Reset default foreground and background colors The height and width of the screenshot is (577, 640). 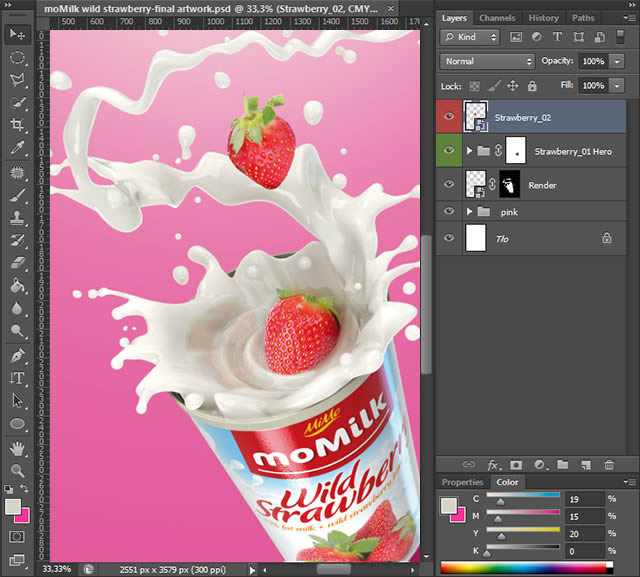coord(8,488)
